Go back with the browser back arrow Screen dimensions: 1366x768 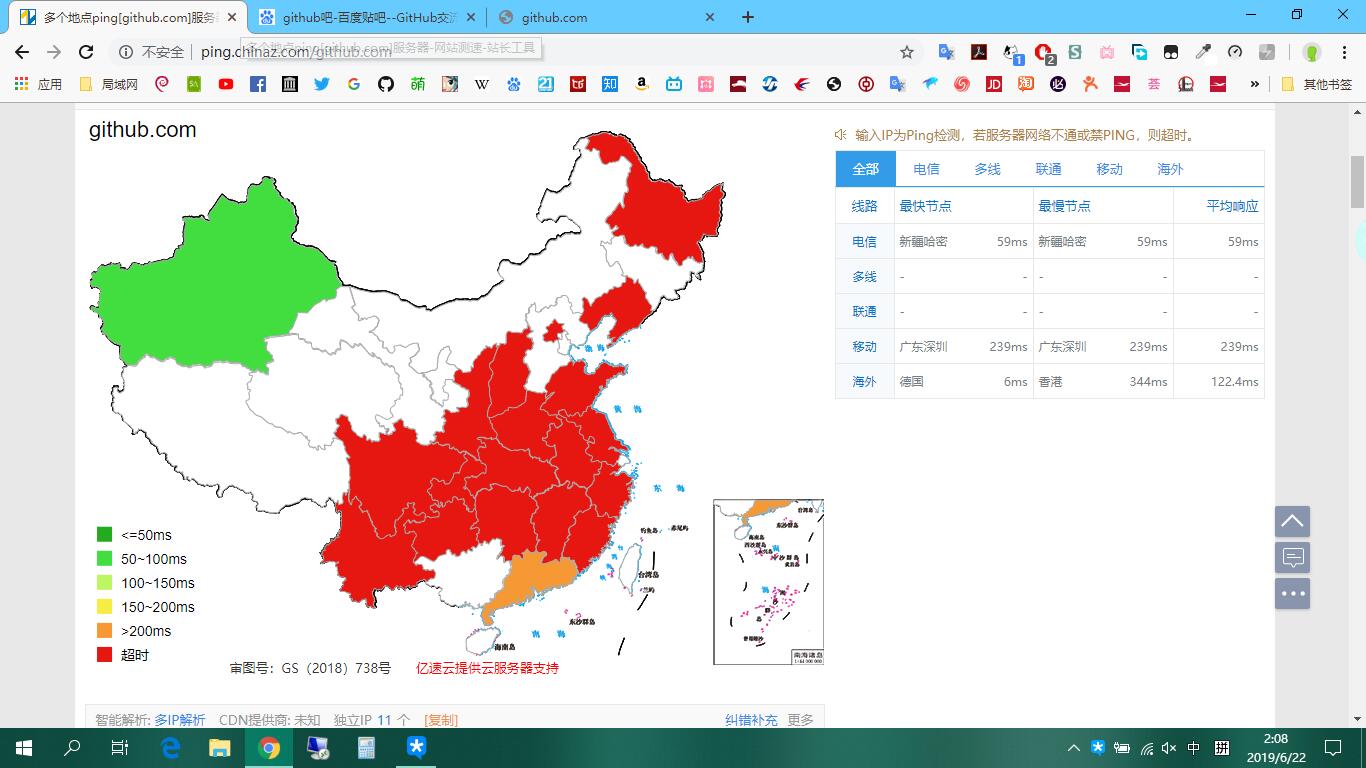(22, 52)
